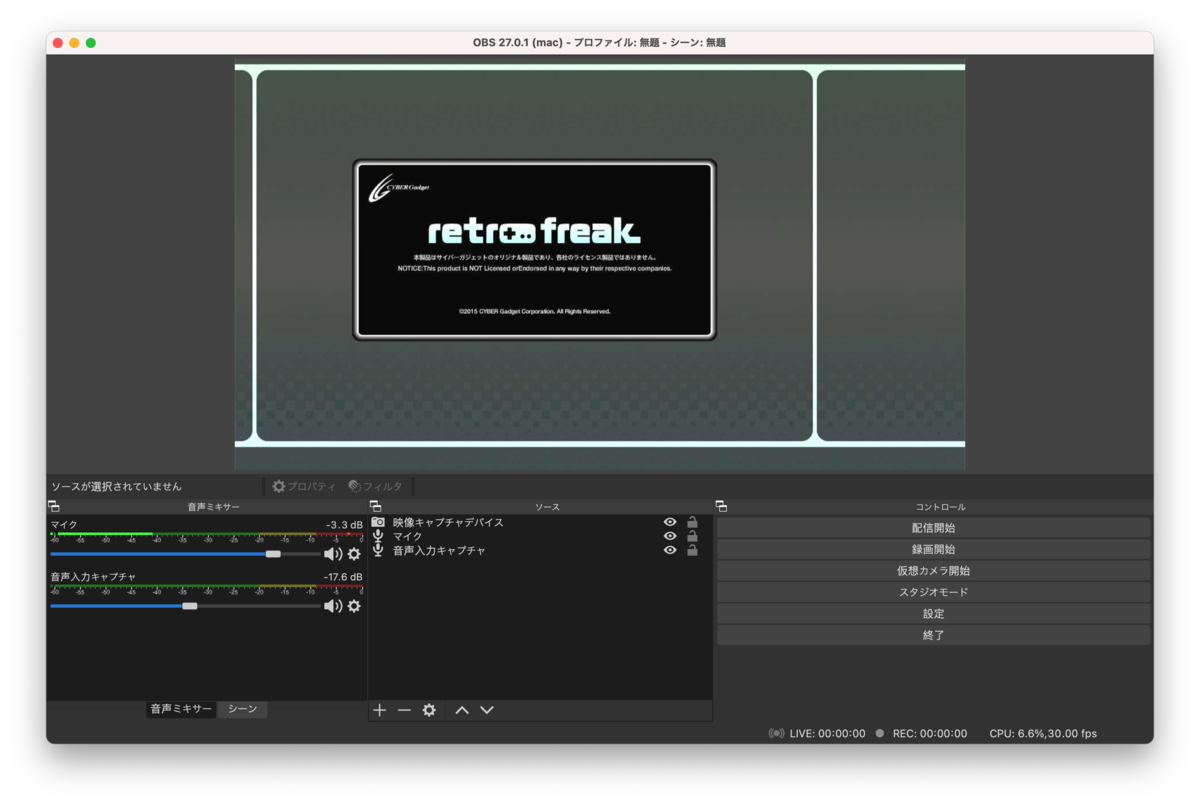Lock the マイク source
Viewport: 1200px width, 805px height.
[692, 536]
